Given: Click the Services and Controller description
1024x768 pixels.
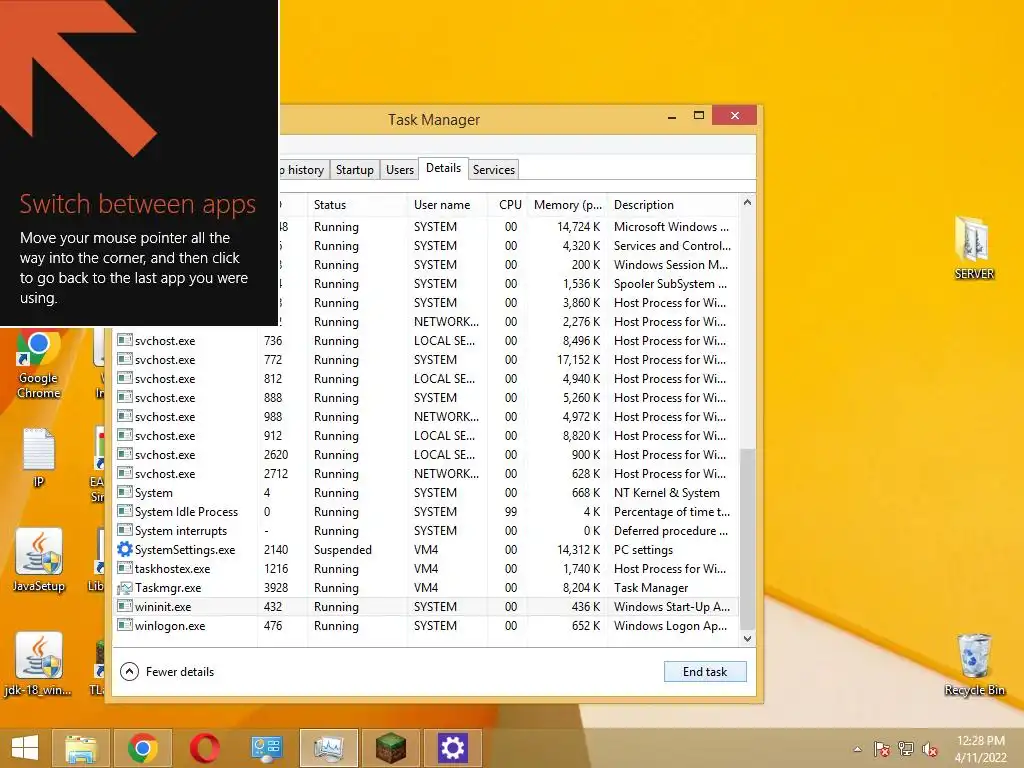Looking at the screenshot, I should coord(672,246).
